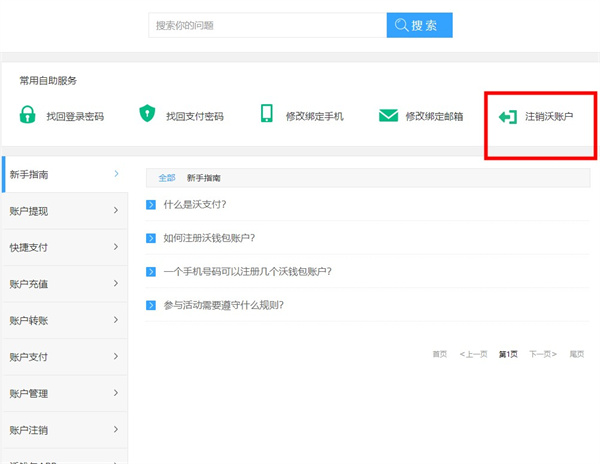The height and width of the screenshot is (464, 600).
Task: Click the phone icon for 修改绑定手机
Action: pos(267,115)
